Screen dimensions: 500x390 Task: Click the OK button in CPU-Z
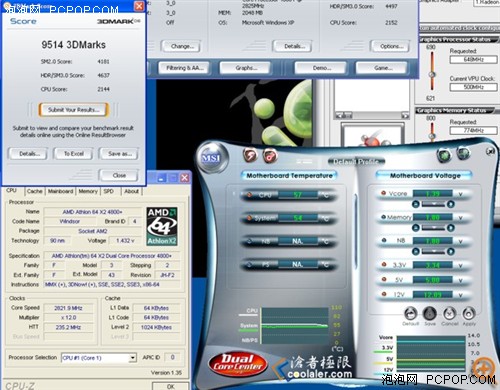[171, 386]
